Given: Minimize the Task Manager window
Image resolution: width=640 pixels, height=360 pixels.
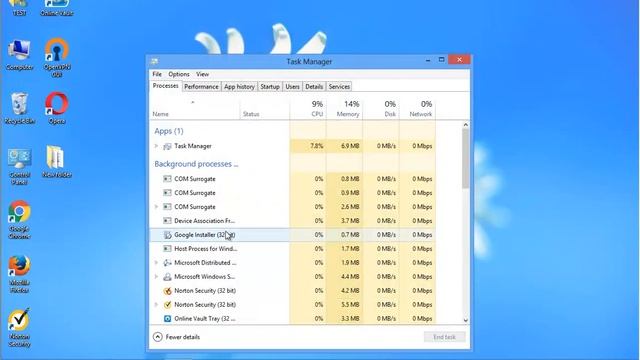Looking at the screenshot, I should pos(428,60).
